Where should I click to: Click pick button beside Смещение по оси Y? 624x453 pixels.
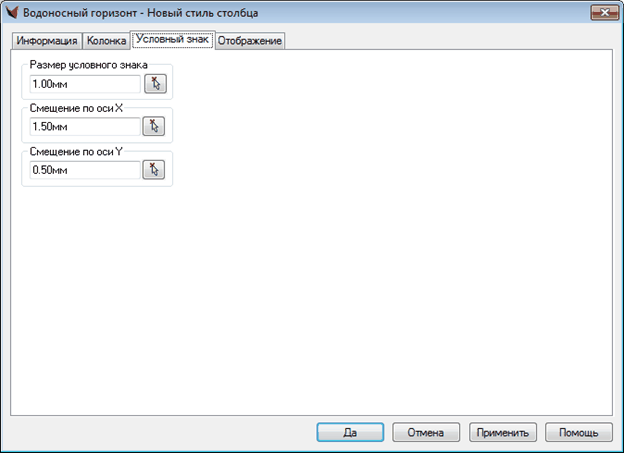click(153, 170)
